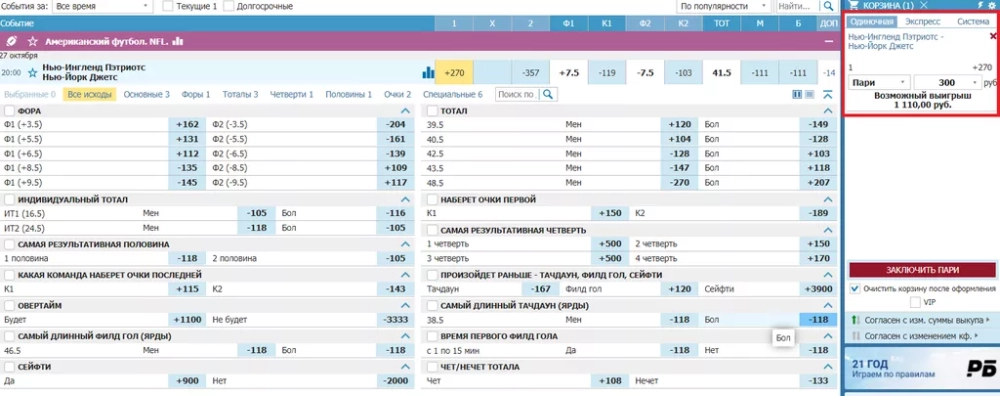
Task: Switch to Форы 1 tab
Action: [196, 94]
